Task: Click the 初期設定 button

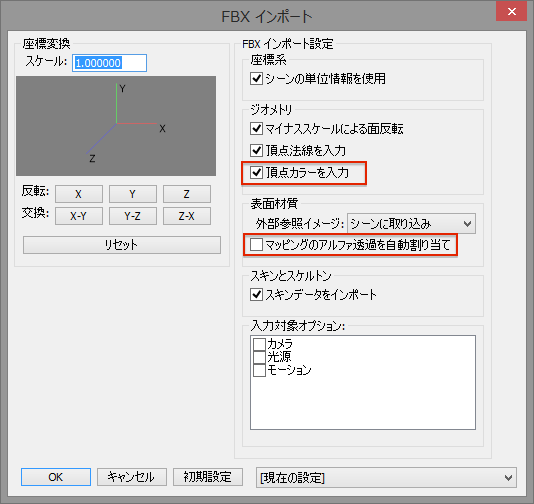Action: pyautogui.click(x=208, y=477)
